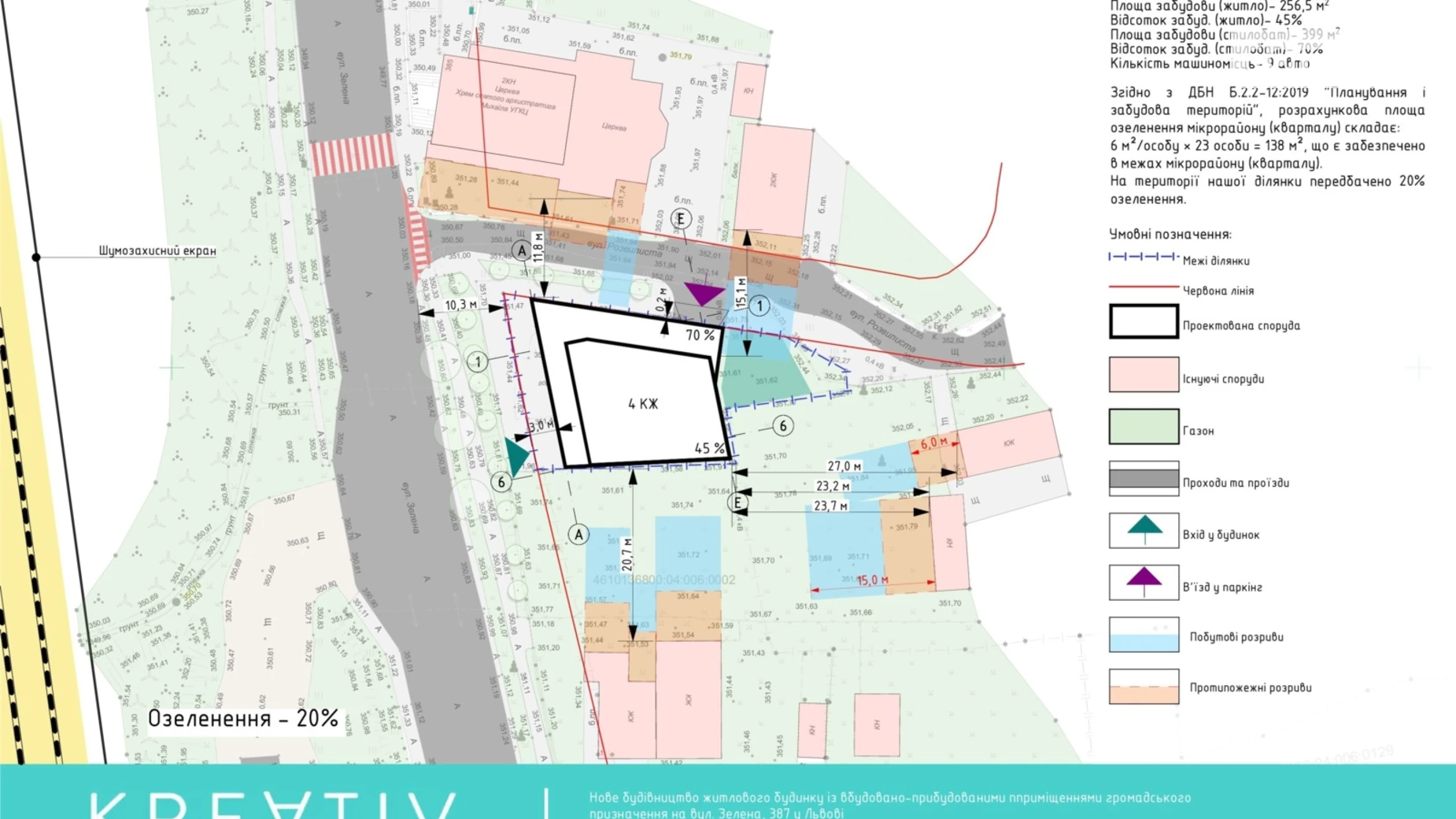1456x819 pixels.
Task: Click circle marker 6 right of the 4 КЖ building
Action: click(x=782, y=426)
